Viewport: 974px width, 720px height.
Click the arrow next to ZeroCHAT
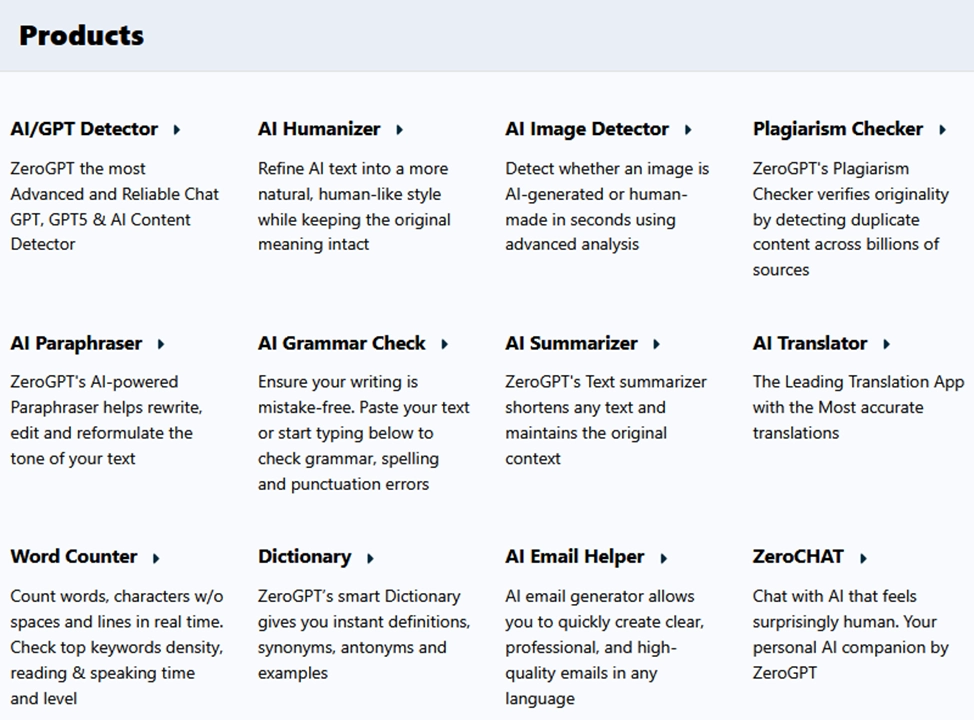coord(864,558)
